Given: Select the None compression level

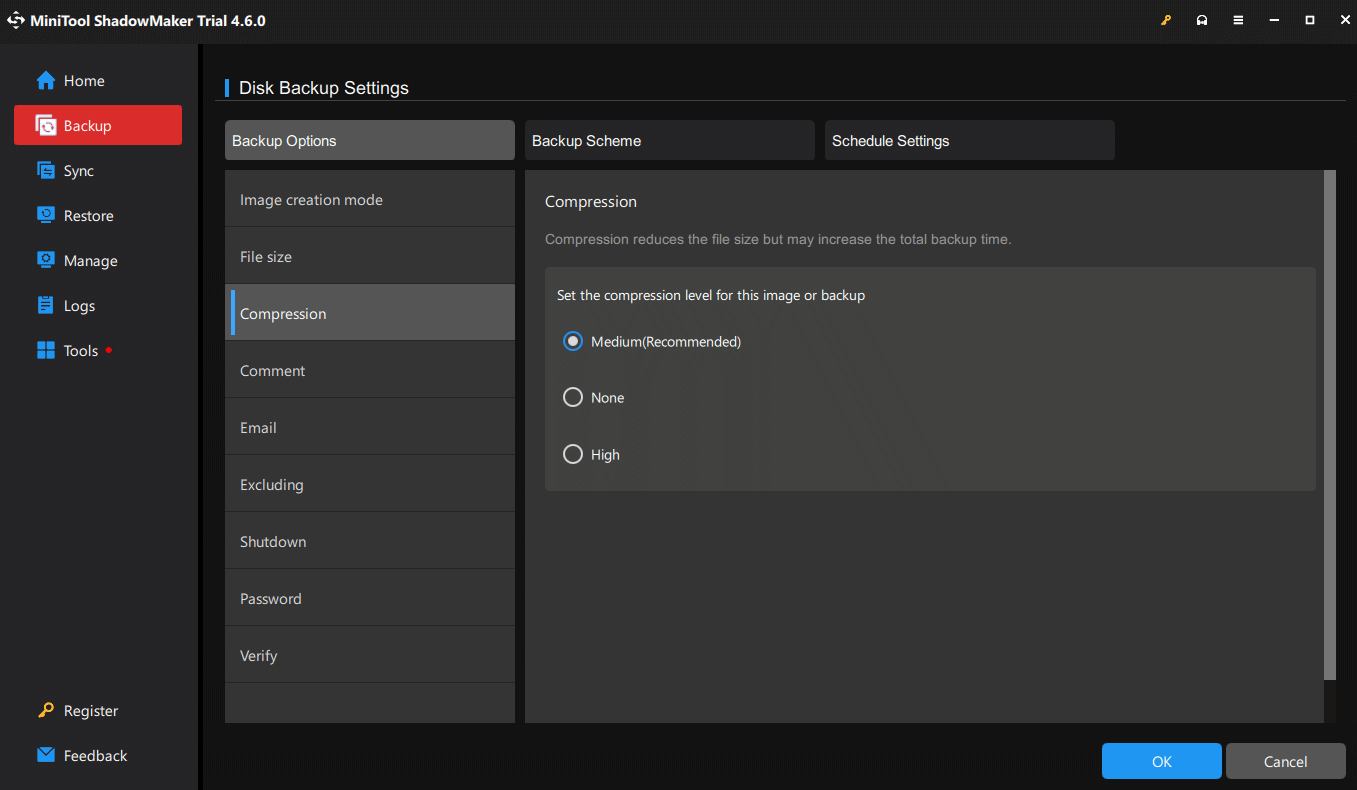Looking at the screenshot, I should (x=572, y=397).
